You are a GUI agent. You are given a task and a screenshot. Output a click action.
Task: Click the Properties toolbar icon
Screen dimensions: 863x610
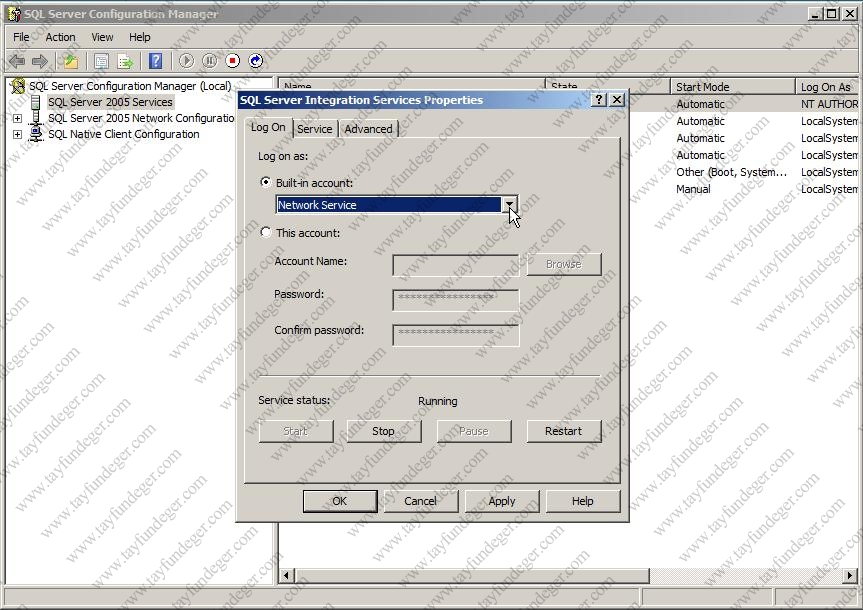point(101,61)
